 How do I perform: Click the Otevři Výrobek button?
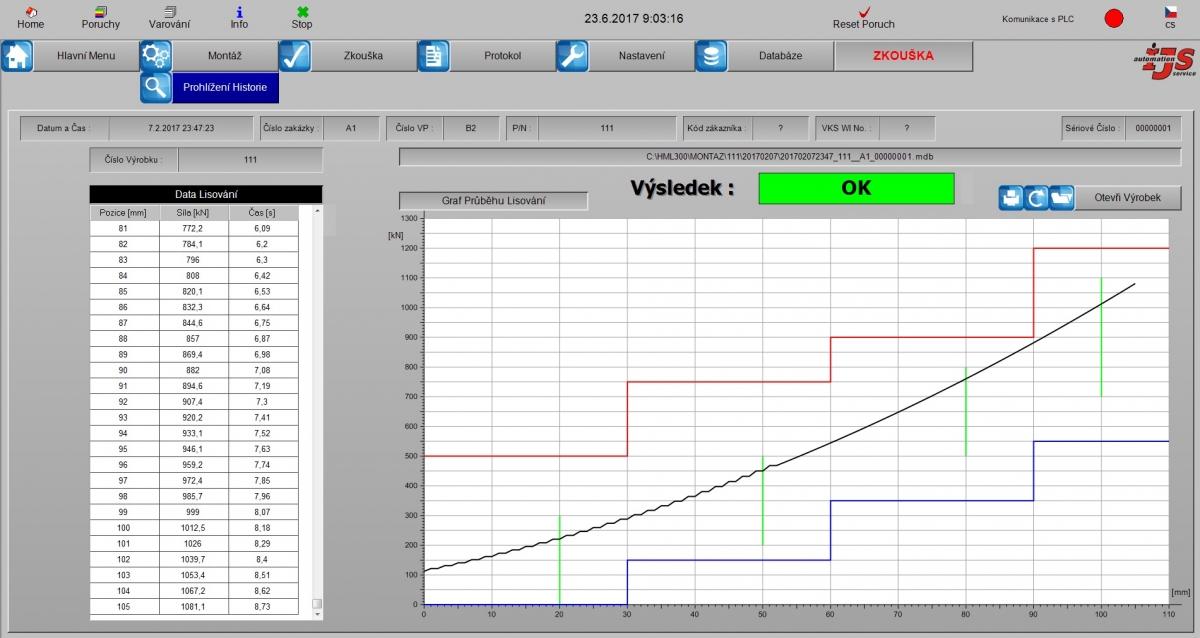1128,198
